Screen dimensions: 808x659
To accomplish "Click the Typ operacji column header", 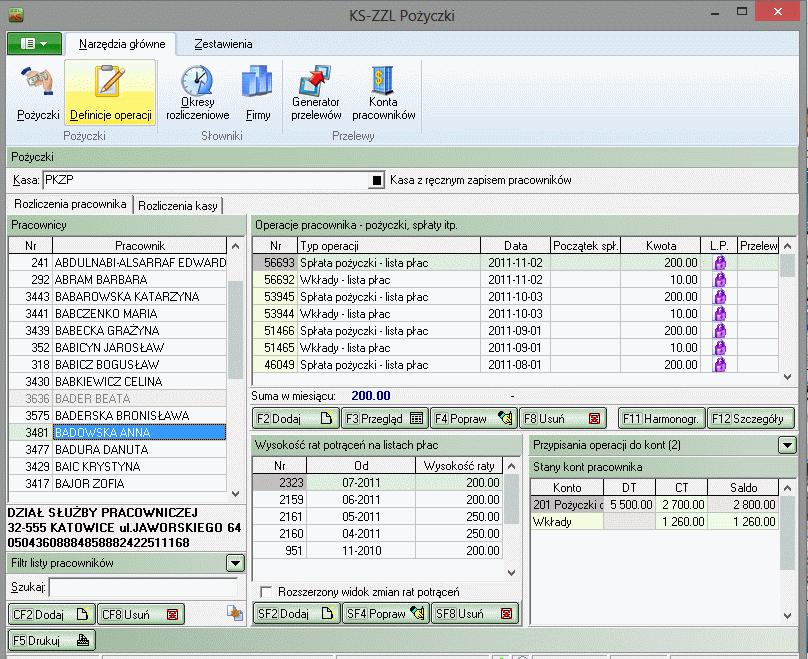I will pos(389,246).
